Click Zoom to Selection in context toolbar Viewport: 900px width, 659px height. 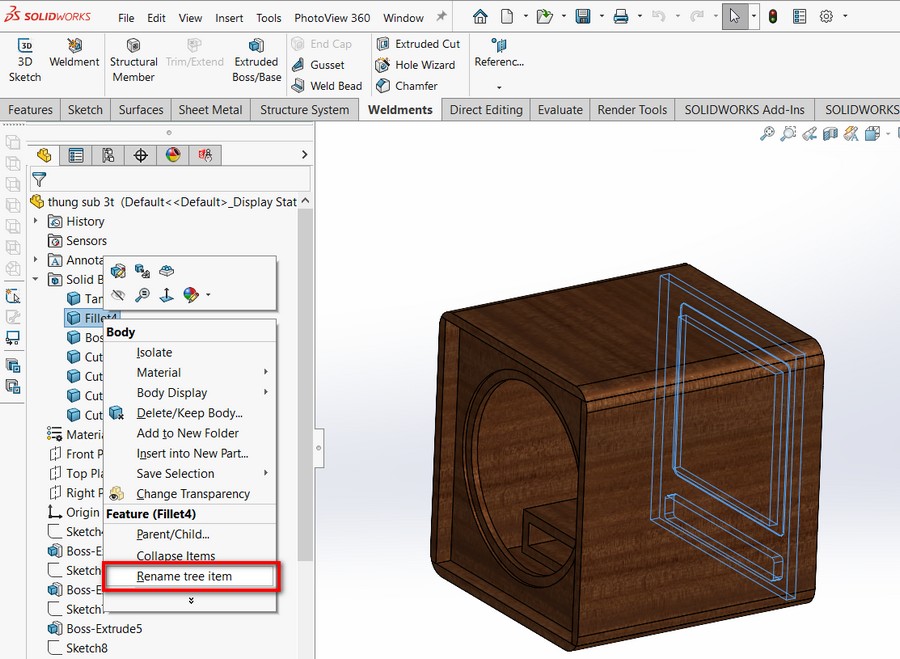point(142,295)
